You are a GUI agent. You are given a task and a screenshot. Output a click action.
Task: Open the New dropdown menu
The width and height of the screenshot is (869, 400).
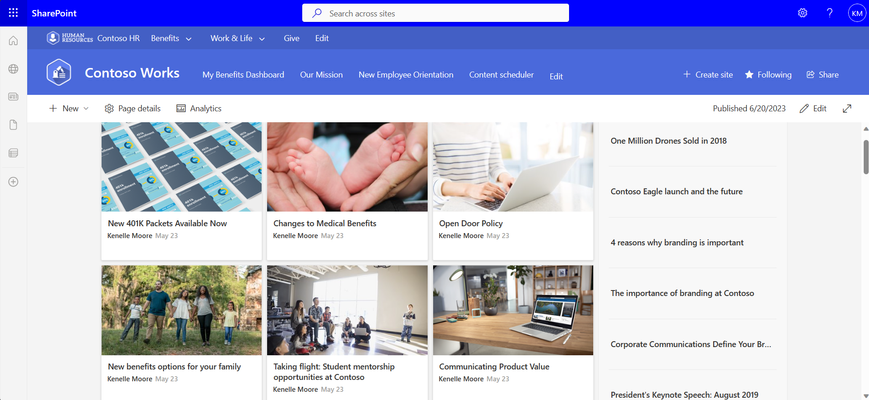point(69,109)
